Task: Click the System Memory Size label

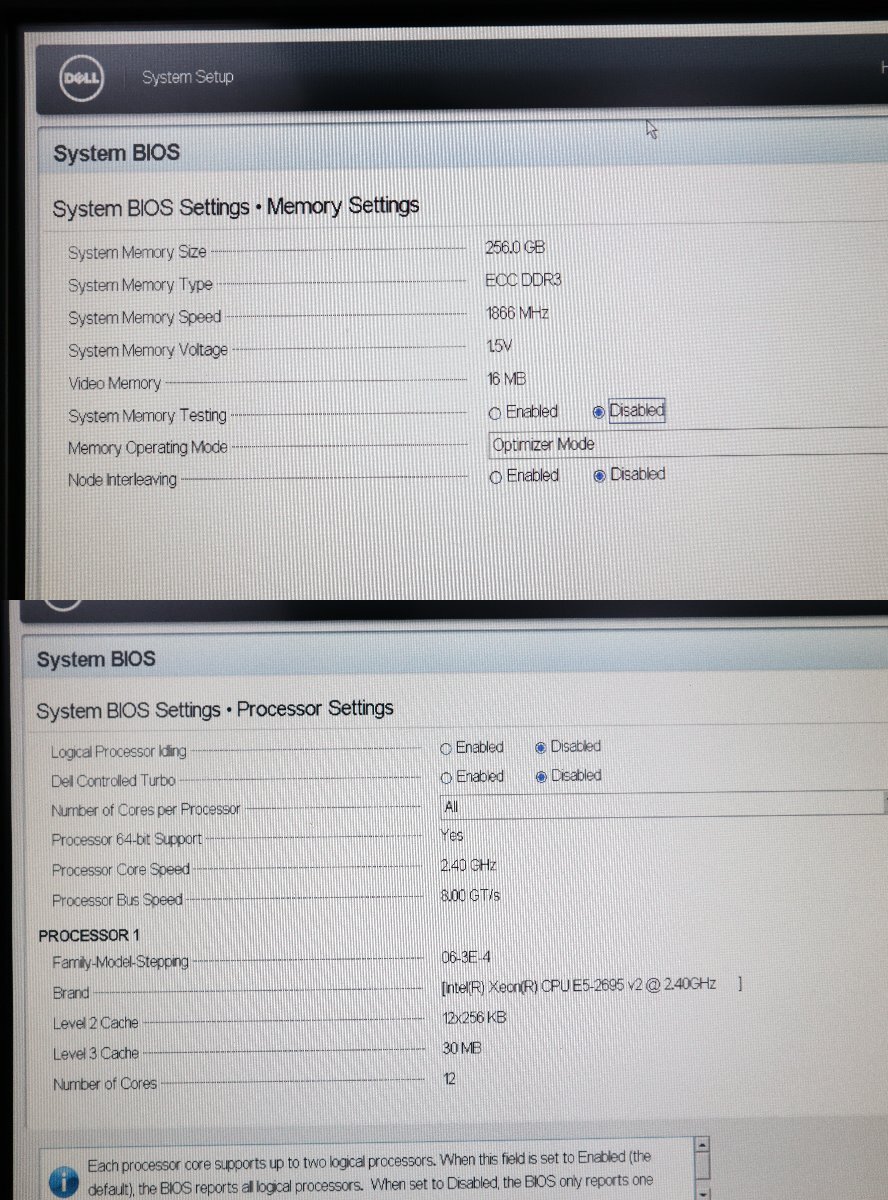Action: point(137,253)
